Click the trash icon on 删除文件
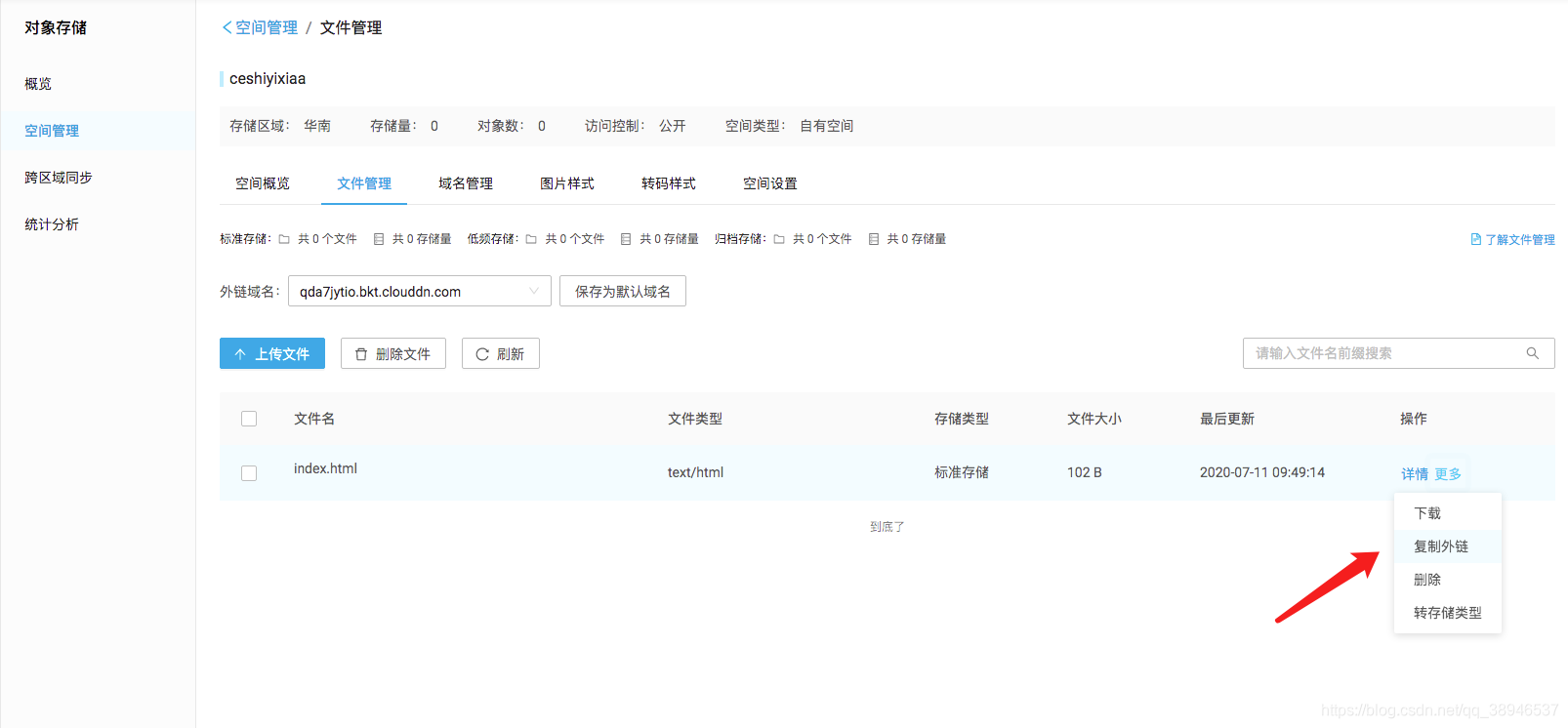This screenshot has height=728, width=1568. (361, 354)
